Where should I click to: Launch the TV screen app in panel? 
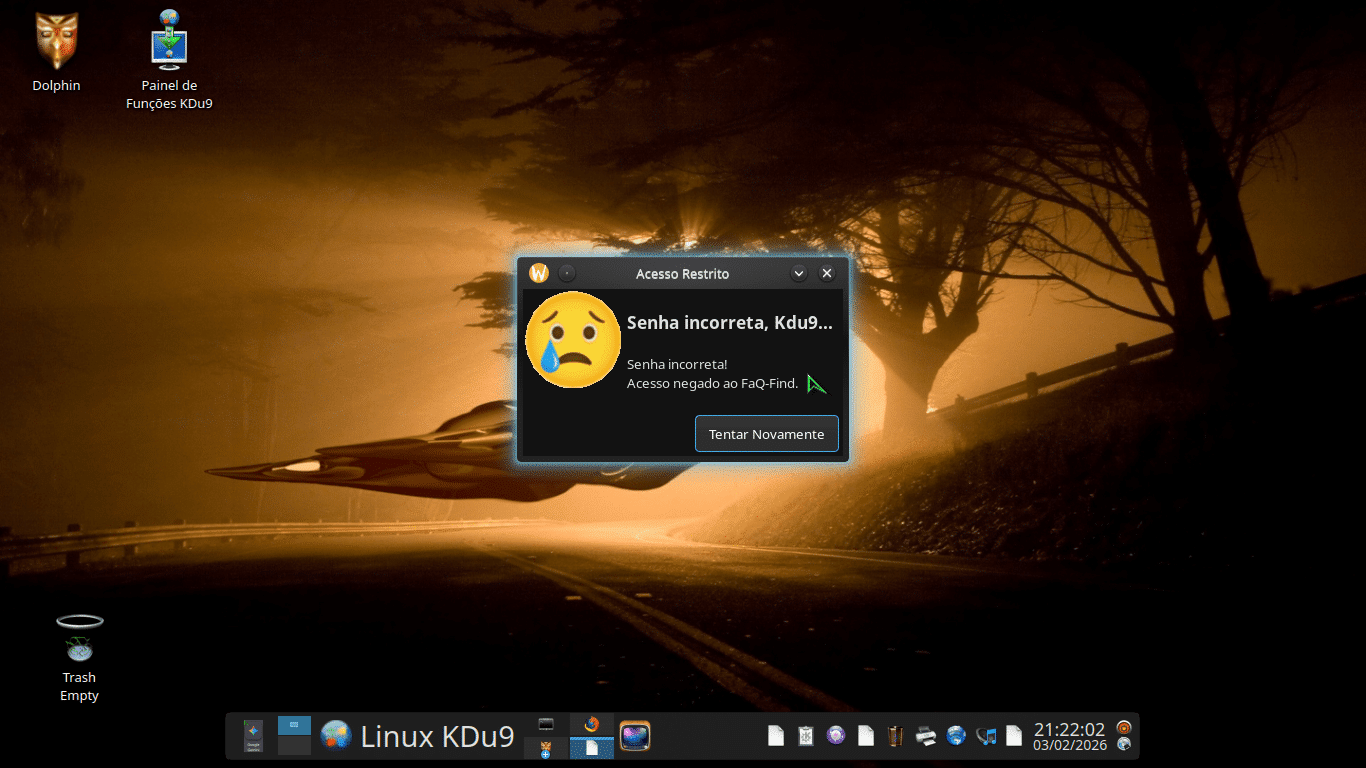click(635, 737)
